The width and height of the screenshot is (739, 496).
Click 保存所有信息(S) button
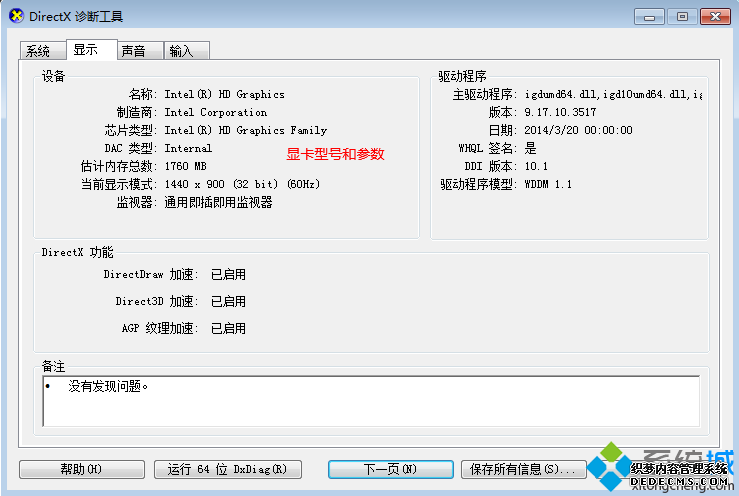click(x=523, y=469)
